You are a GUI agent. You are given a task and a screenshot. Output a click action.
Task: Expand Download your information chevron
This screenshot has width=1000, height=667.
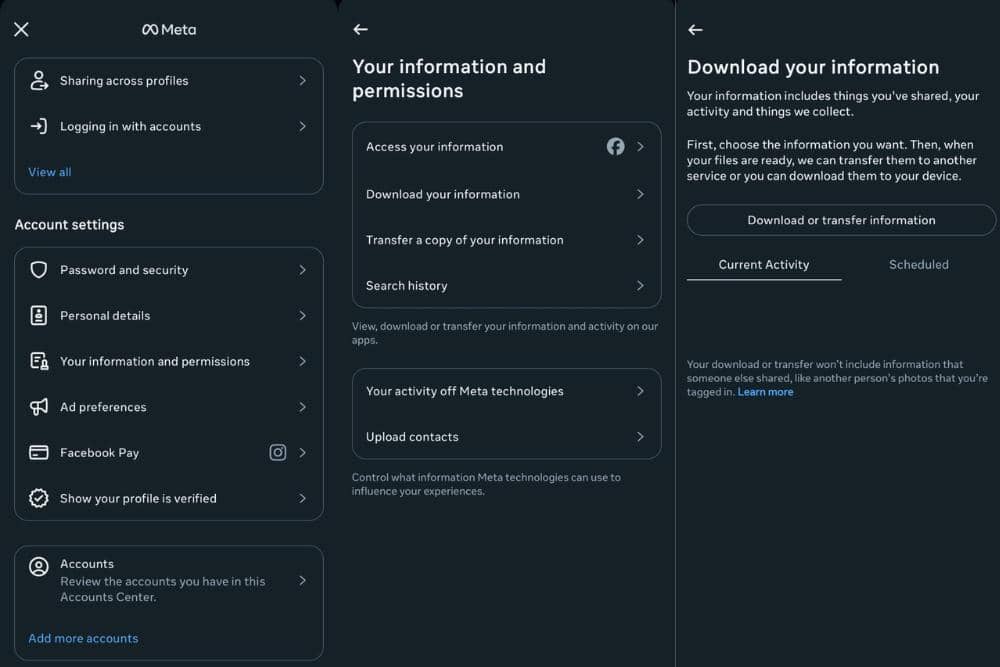640,194
